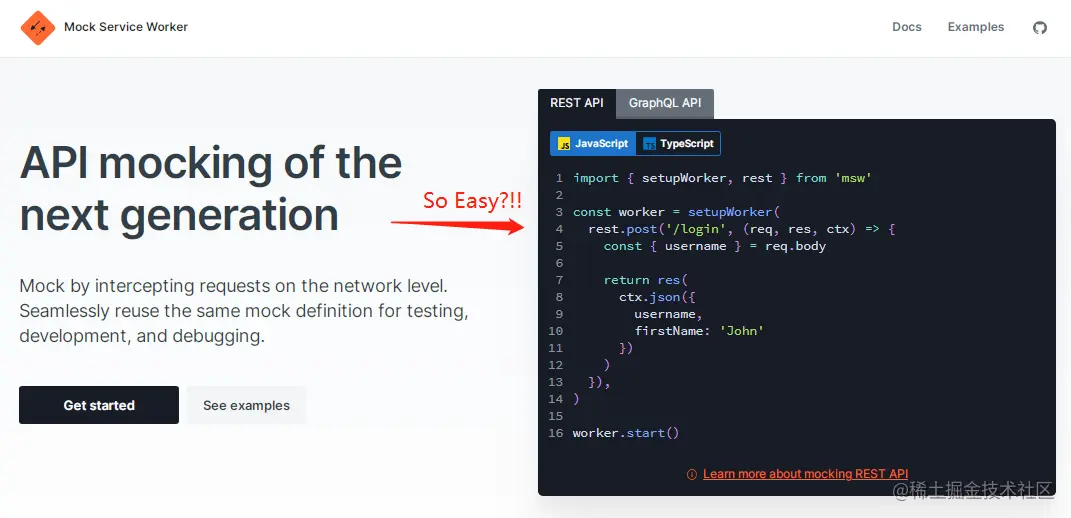
Task: Click the firstName: 'John' code line
Action: pyautogui.click(x=699, y=331)
